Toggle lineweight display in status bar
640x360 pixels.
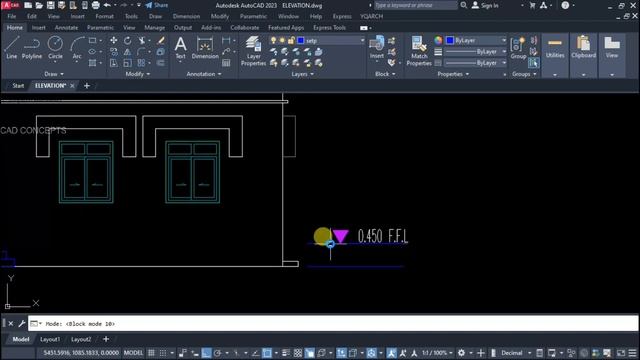[286, 353]
